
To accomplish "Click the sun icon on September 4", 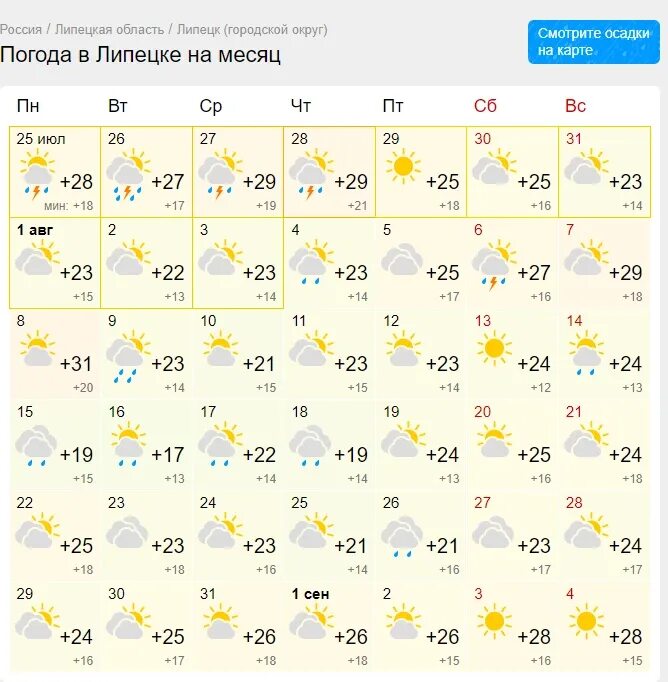I will click(586, 621).
